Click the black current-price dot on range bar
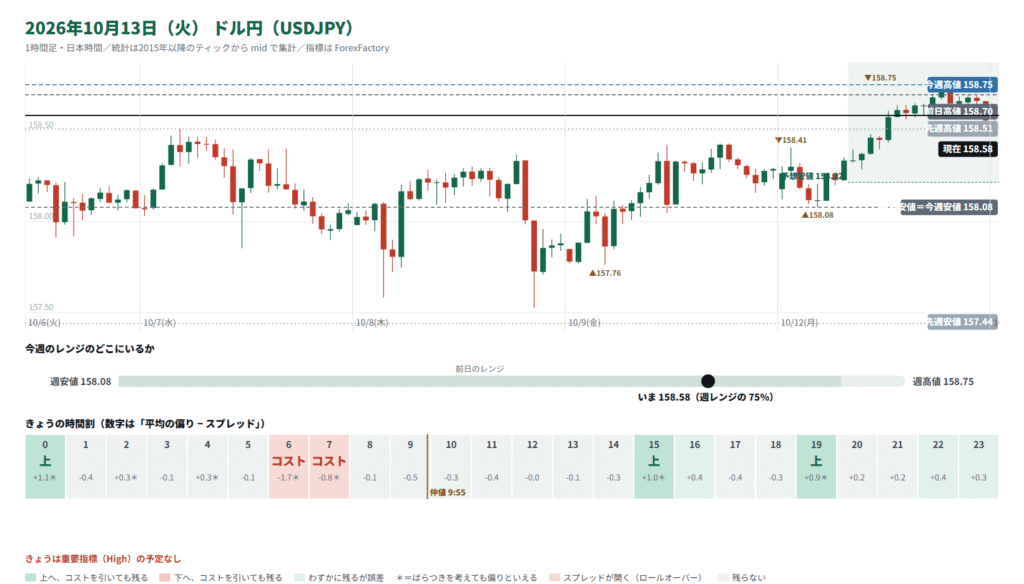The width and height of the screenshot is (1024, 584). [x=708, y=381]
